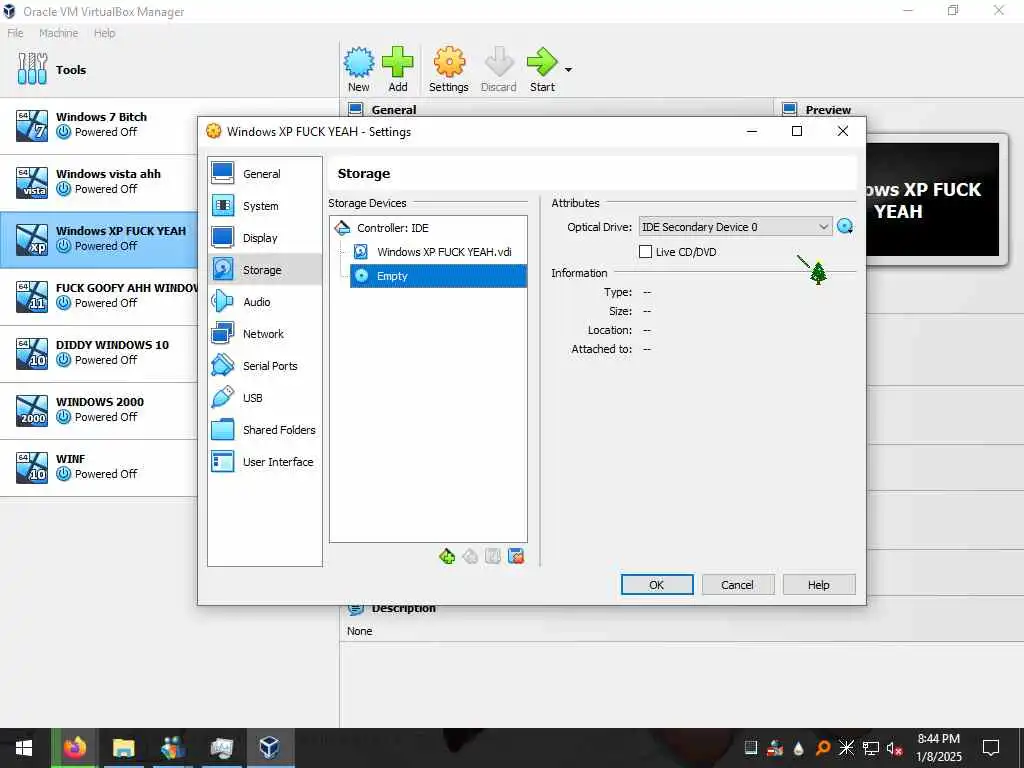Viewport: 1024px width, 768px height.
Task: Click the Windows XP preview thumbnail
Action: [933, 199]
